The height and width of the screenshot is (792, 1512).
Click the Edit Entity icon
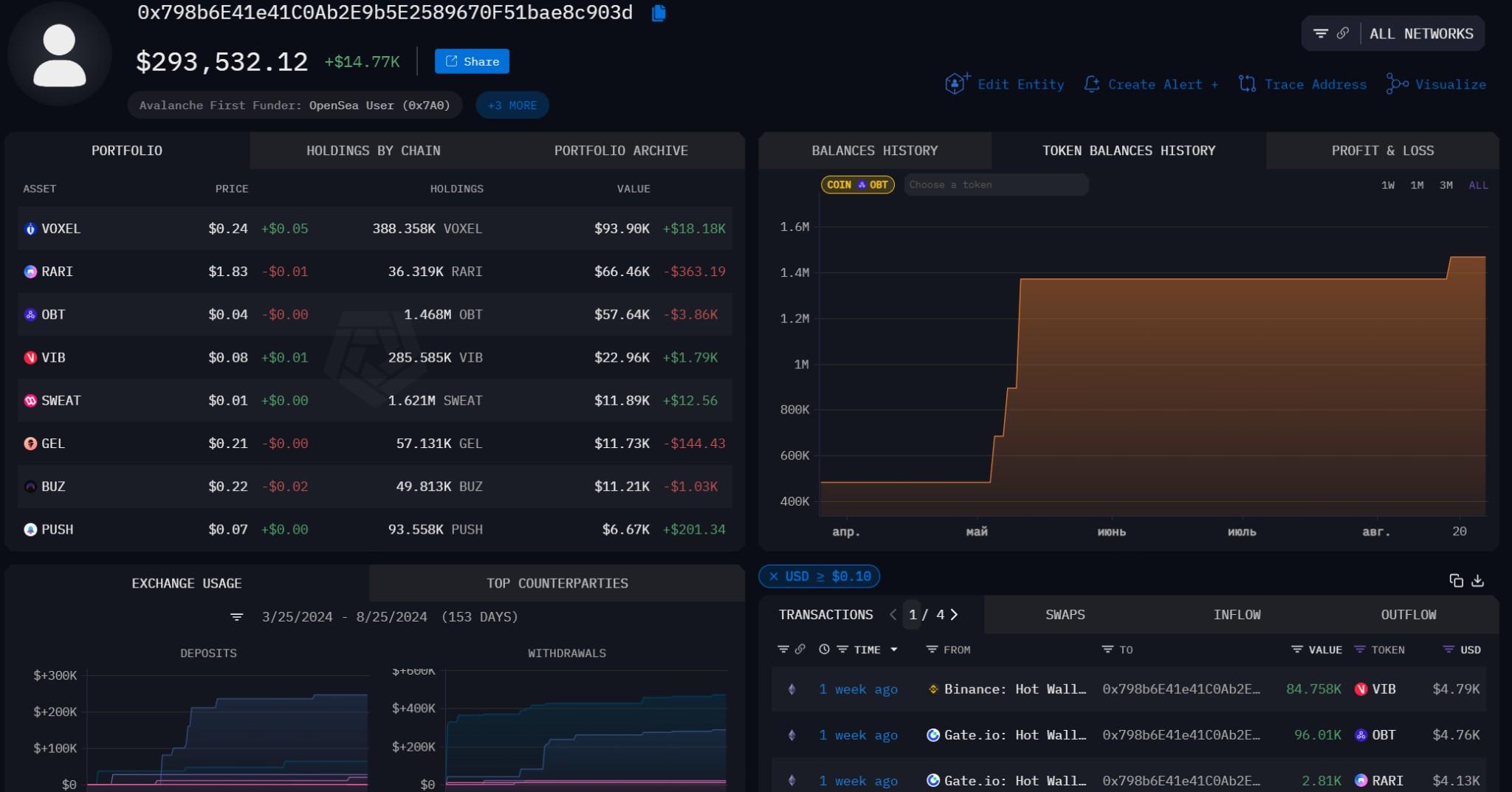(x=957, y=83)
